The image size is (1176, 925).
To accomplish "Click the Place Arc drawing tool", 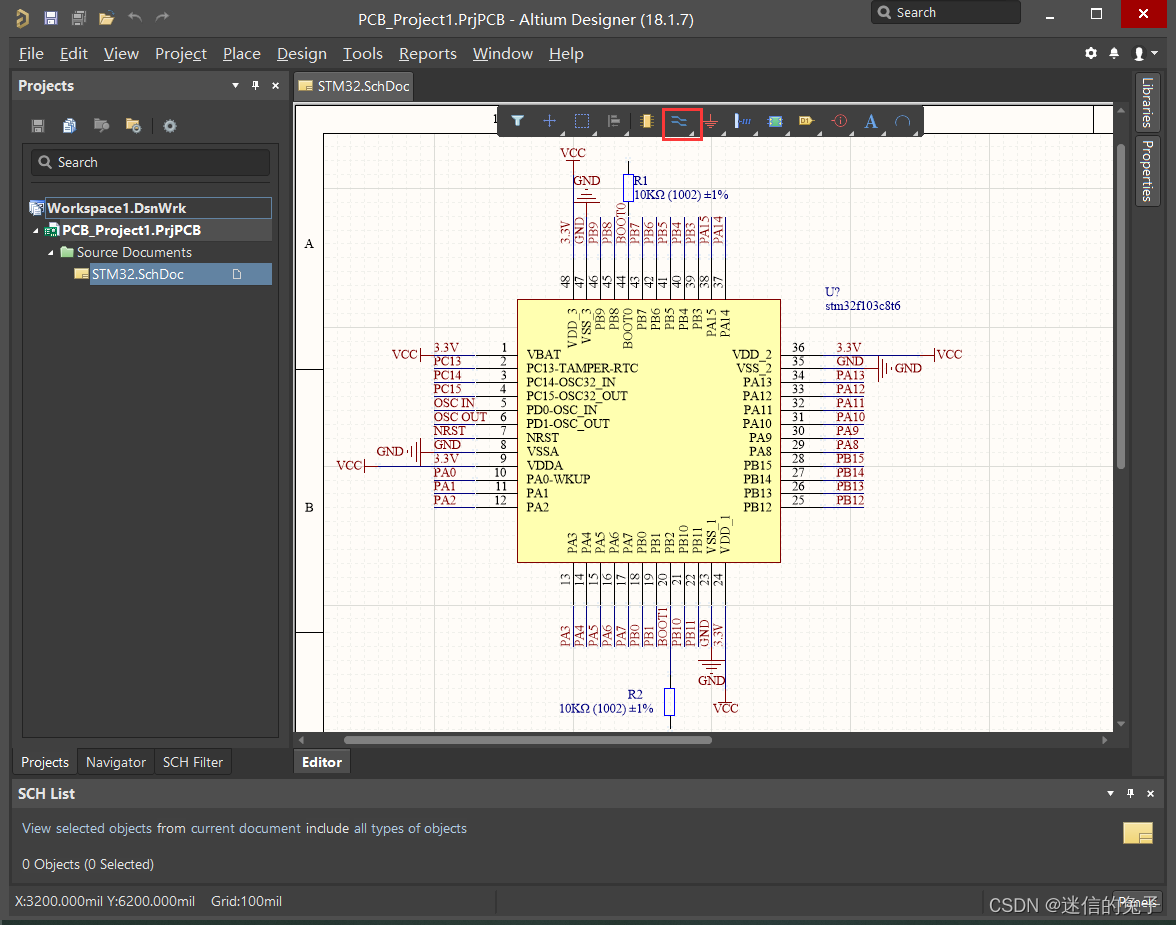I will pos(902,121).
